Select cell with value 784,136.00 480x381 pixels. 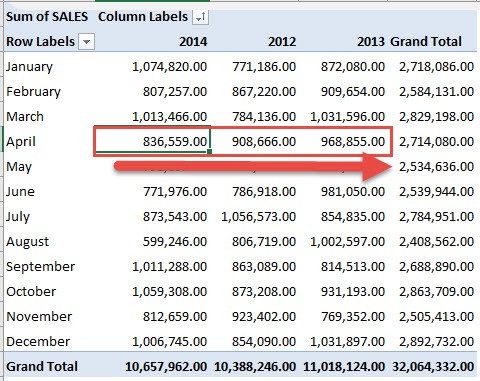coord(264,117)
